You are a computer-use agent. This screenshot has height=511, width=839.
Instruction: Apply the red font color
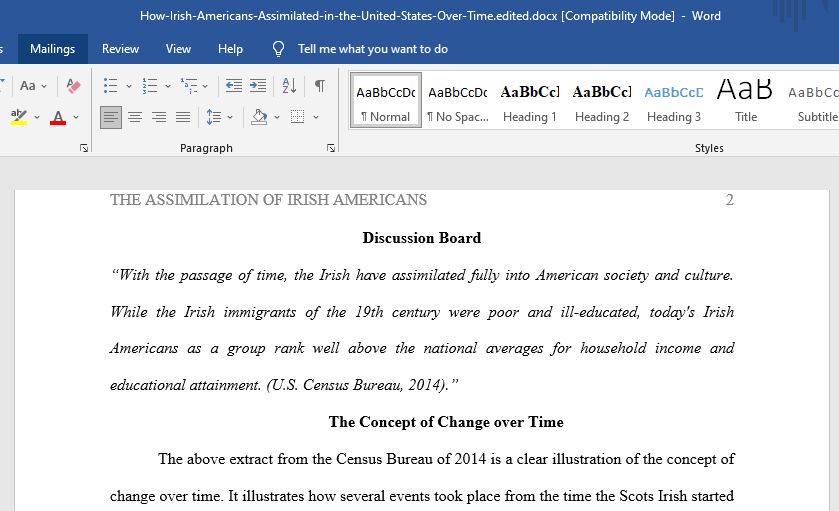[x=58, y=117]
